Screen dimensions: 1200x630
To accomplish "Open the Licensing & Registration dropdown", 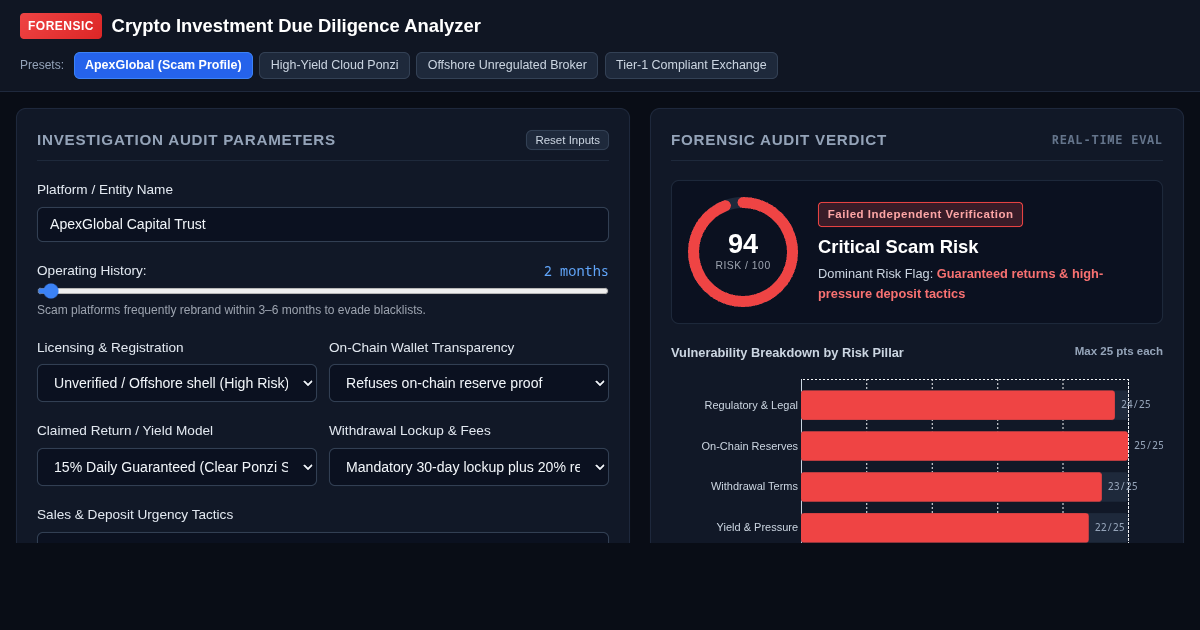I will (x=177, y=383).
